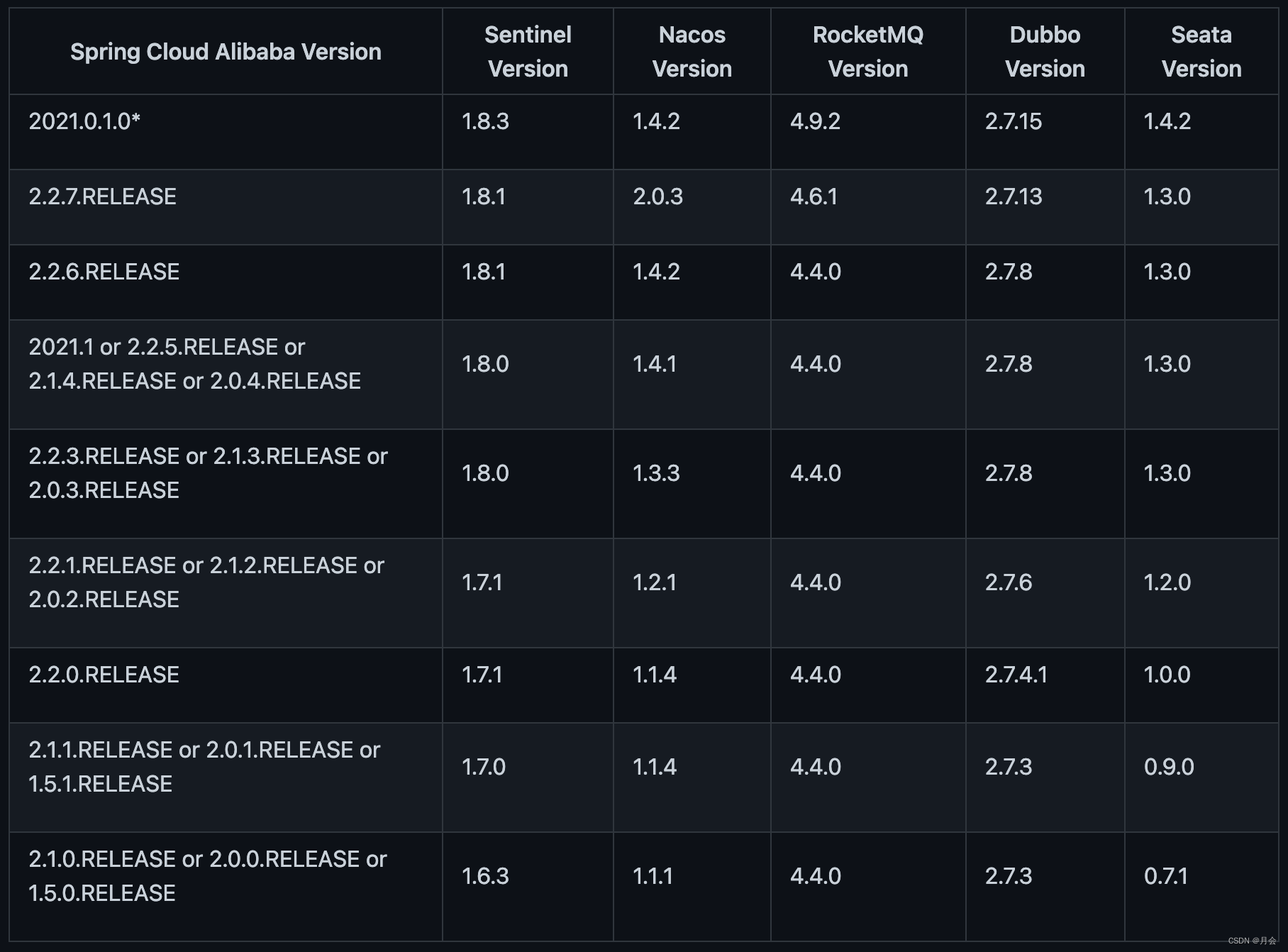Viewport: 1288px width, 952px height.
Task: Click Sentinel version 1.8.3 cell
Action: pyautogui.click(x=485, y=121)
